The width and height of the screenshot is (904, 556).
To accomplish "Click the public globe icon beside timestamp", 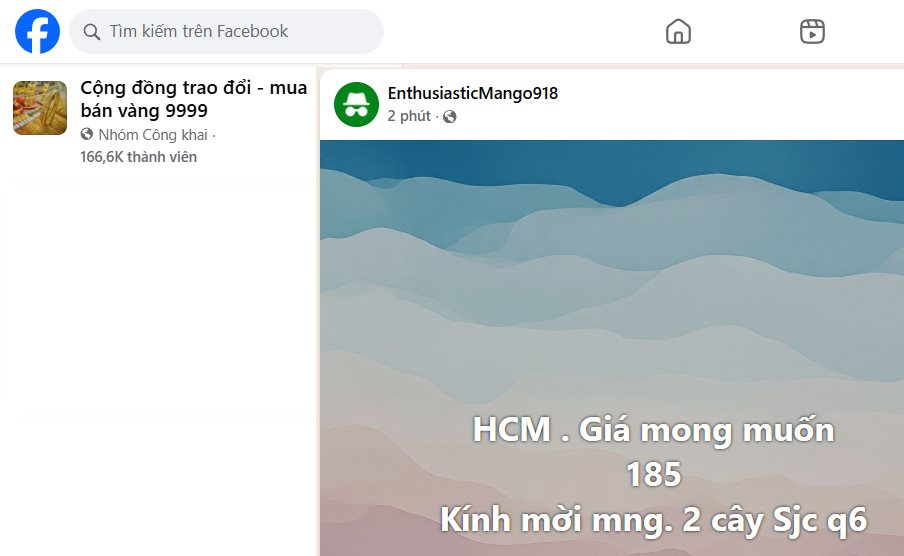I will [x=450, y=117].
